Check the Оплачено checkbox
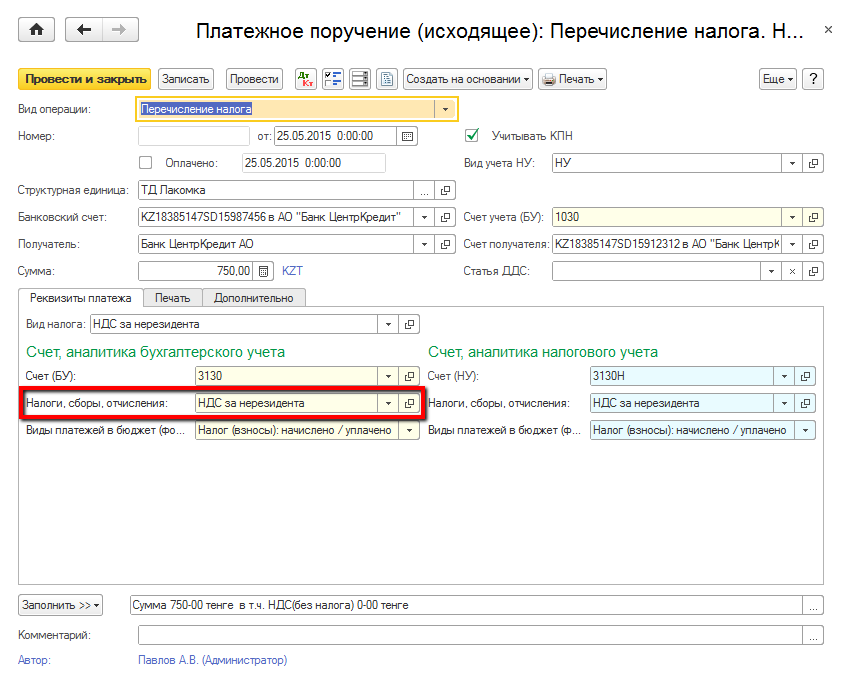This screenshot has width=850, height=676. [x=146, y=163]
